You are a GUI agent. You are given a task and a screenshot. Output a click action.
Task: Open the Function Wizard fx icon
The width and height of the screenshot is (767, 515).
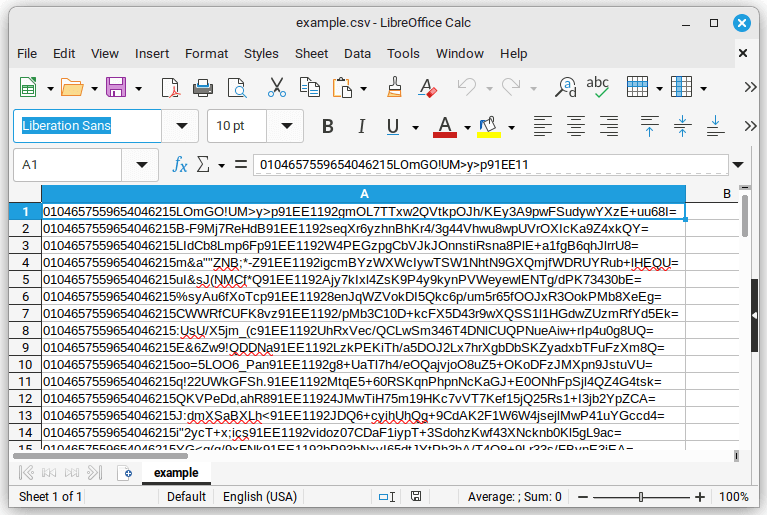point(180,164)
